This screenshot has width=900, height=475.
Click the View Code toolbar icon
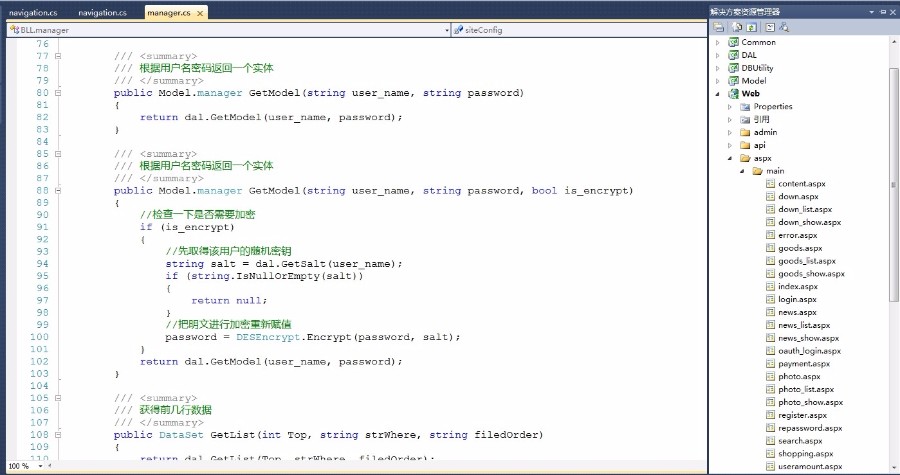770,27
